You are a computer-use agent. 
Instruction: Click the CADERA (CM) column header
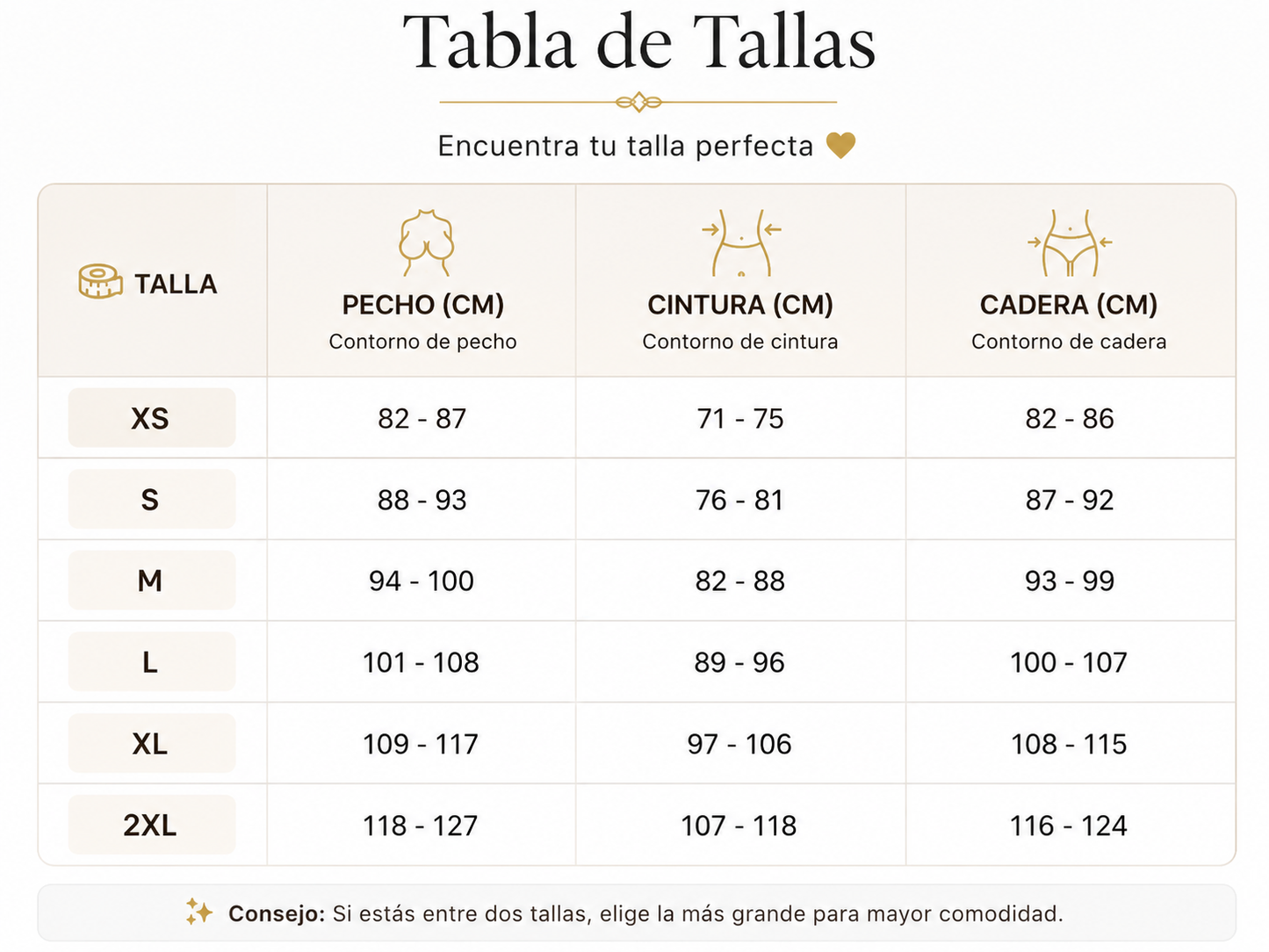tap(1069, 305)
